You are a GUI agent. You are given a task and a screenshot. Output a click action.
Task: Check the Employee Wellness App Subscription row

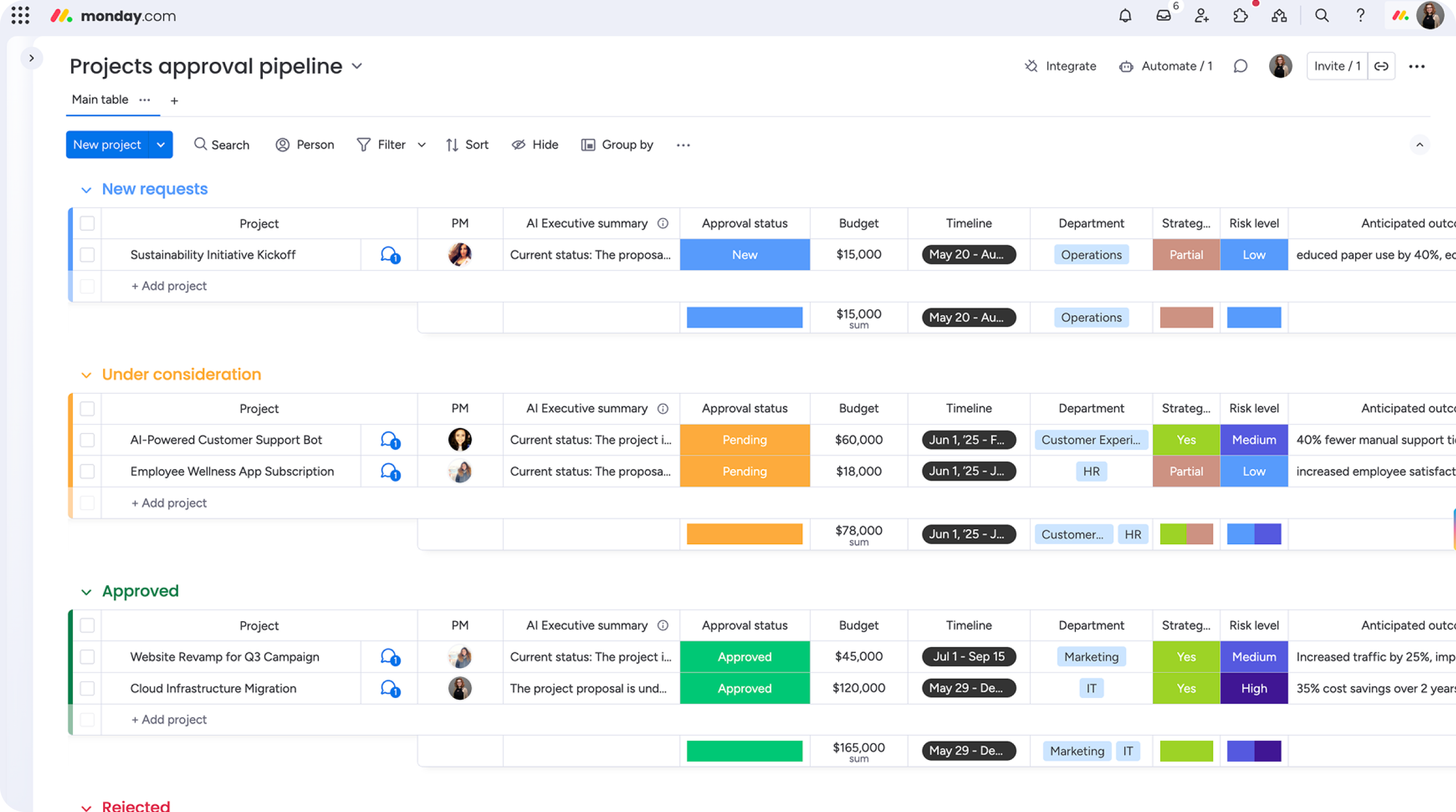pos(87,472)
